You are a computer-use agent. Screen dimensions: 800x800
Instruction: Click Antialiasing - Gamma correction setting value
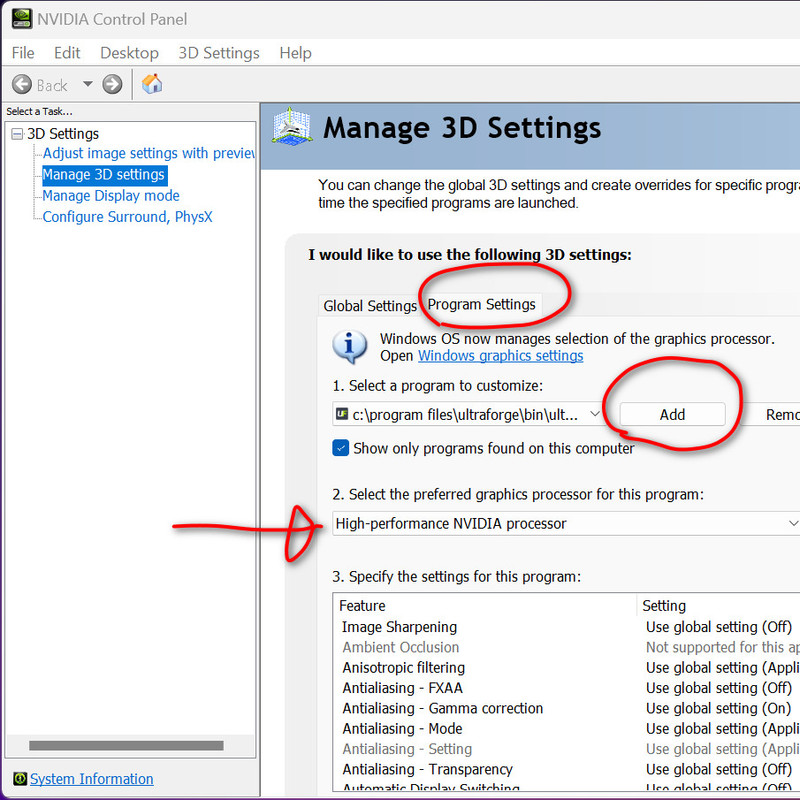(718, 708)
